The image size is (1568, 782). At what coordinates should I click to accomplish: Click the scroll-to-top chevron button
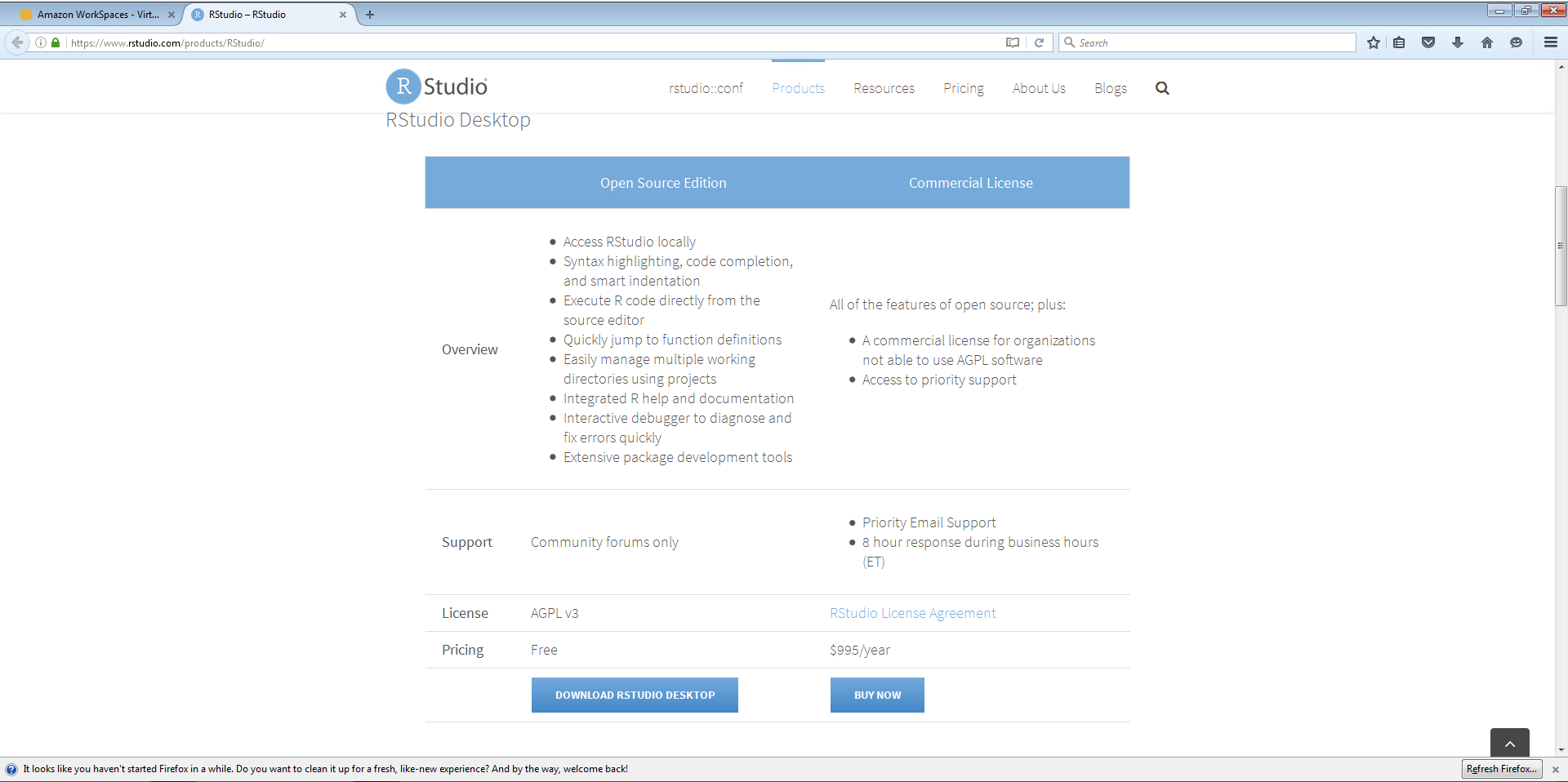1509,743
